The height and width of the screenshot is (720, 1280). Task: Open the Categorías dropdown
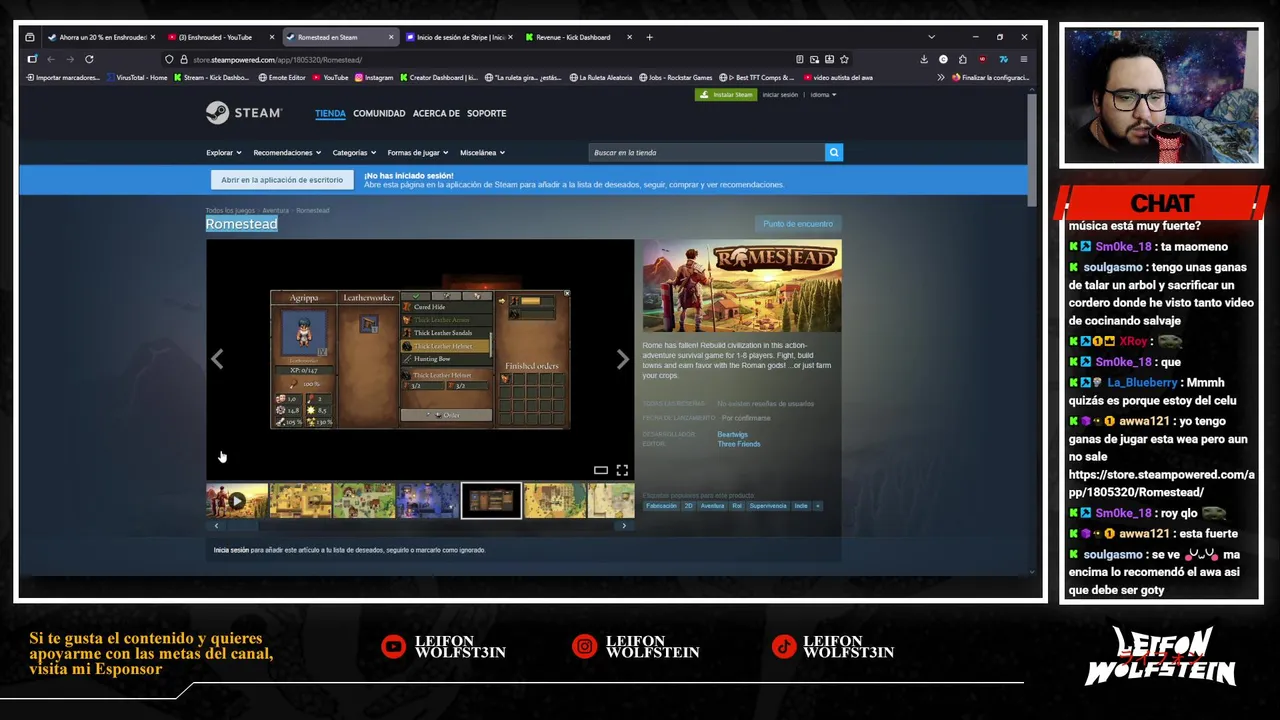pyautogui.click(x=354, y=152)
